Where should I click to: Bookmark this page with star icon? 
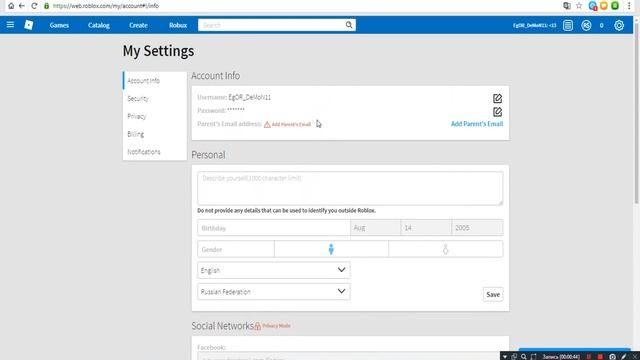coord(579,6)
